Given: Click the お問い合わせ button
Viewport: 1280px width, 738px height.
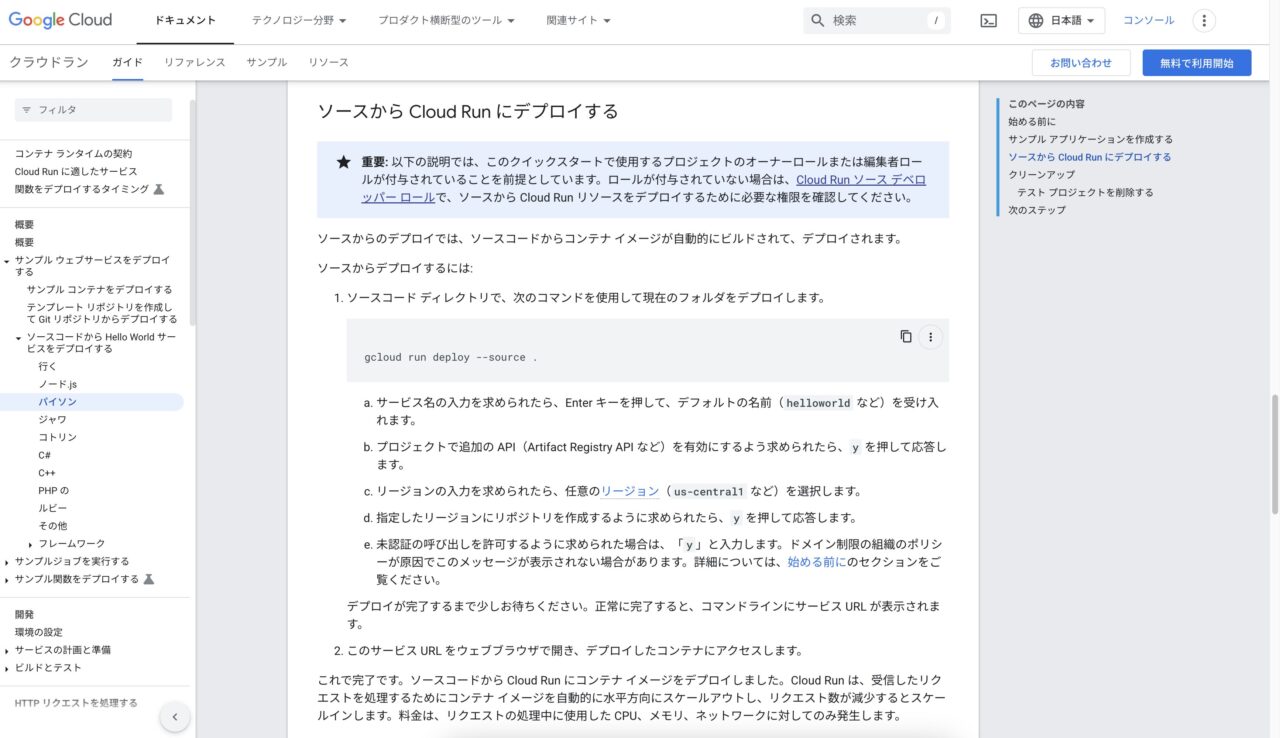Looking at the screenshot, I should coord(1081,63).
